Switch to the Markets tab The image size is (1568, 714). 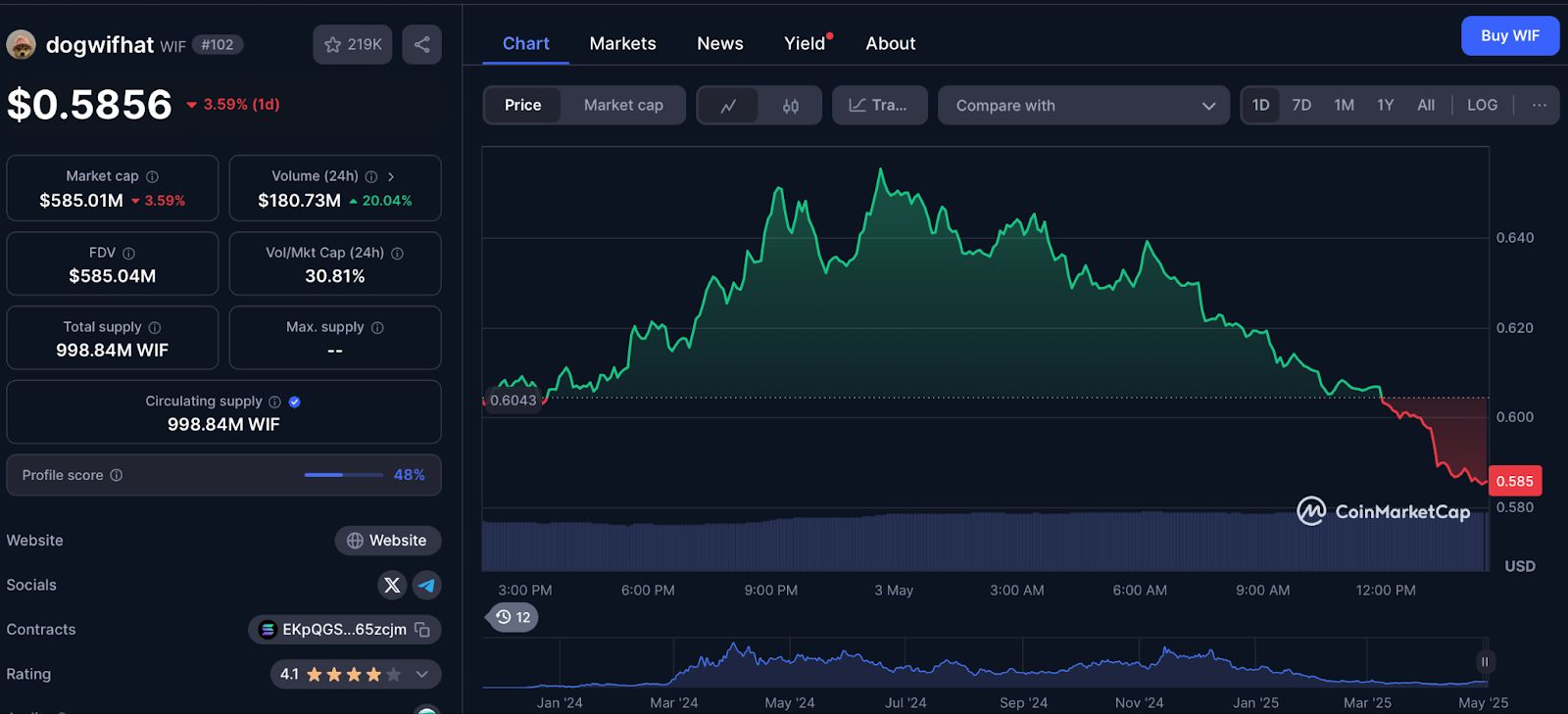coord(622,43)
